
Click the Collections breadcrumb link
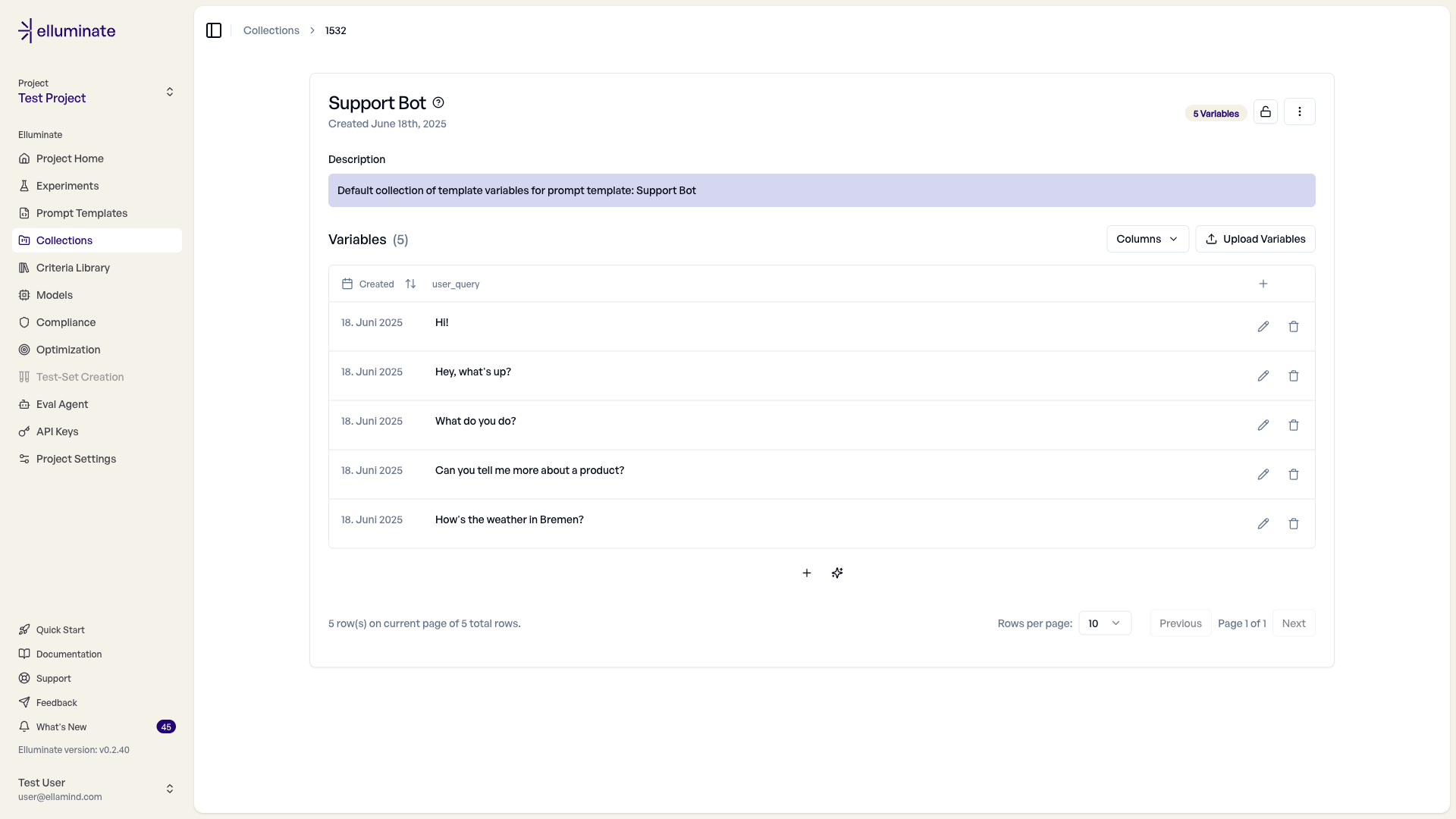pyautogui.click(x=271, y=30)
